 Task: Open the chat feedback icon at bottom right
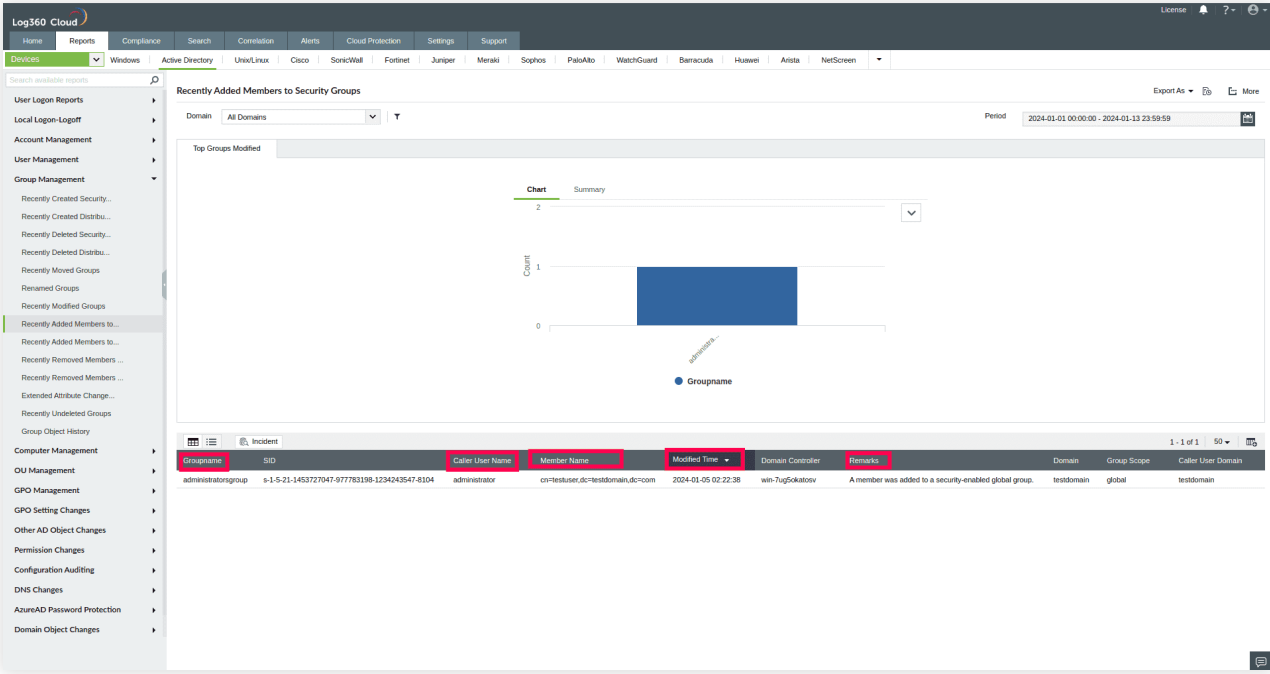click(1259, 662)
